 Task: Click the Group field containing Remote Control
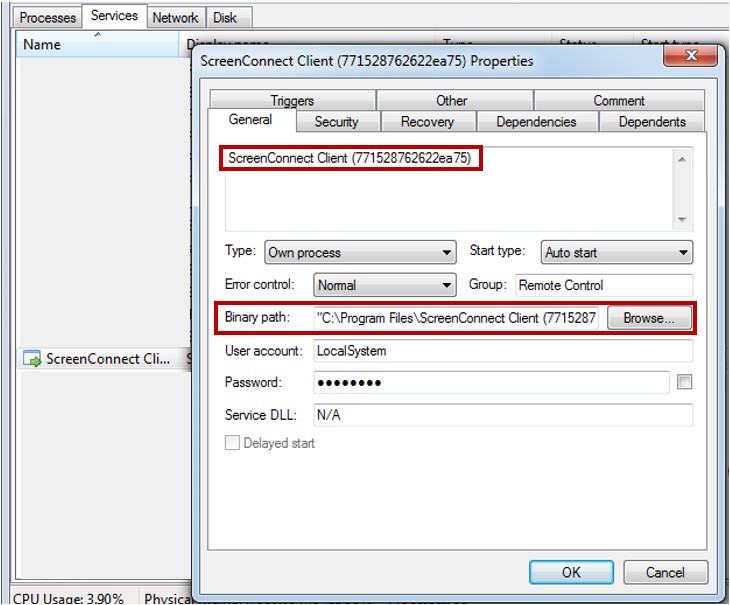click(604, 285)
